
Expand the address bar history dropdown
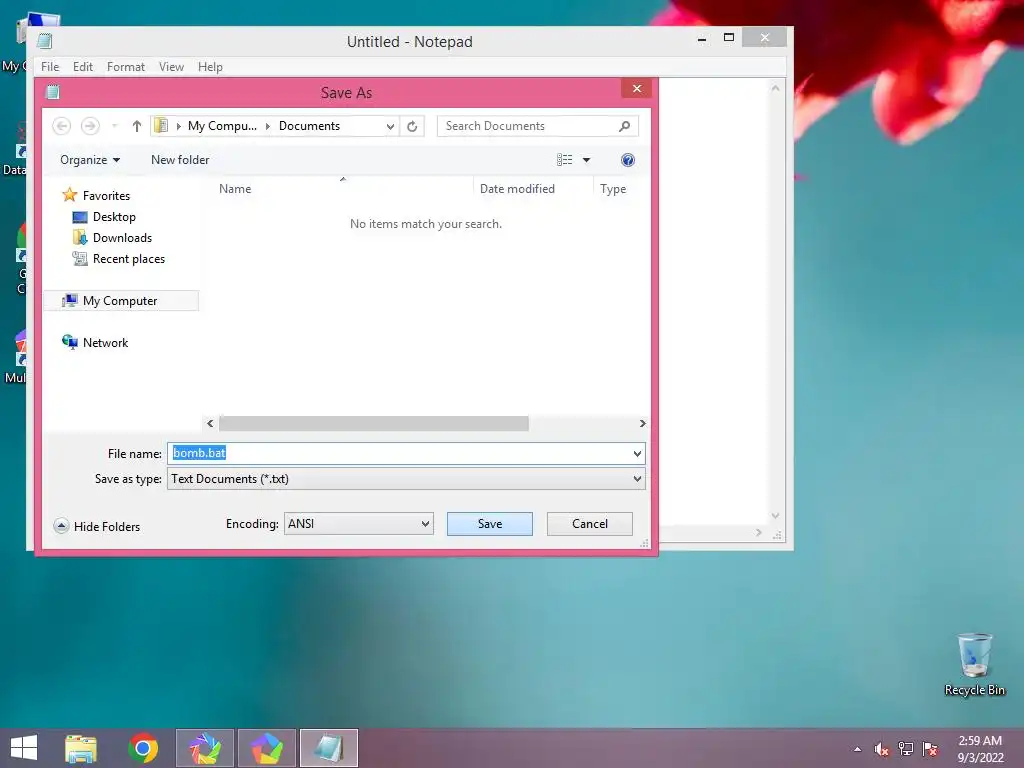coord(390,126)
